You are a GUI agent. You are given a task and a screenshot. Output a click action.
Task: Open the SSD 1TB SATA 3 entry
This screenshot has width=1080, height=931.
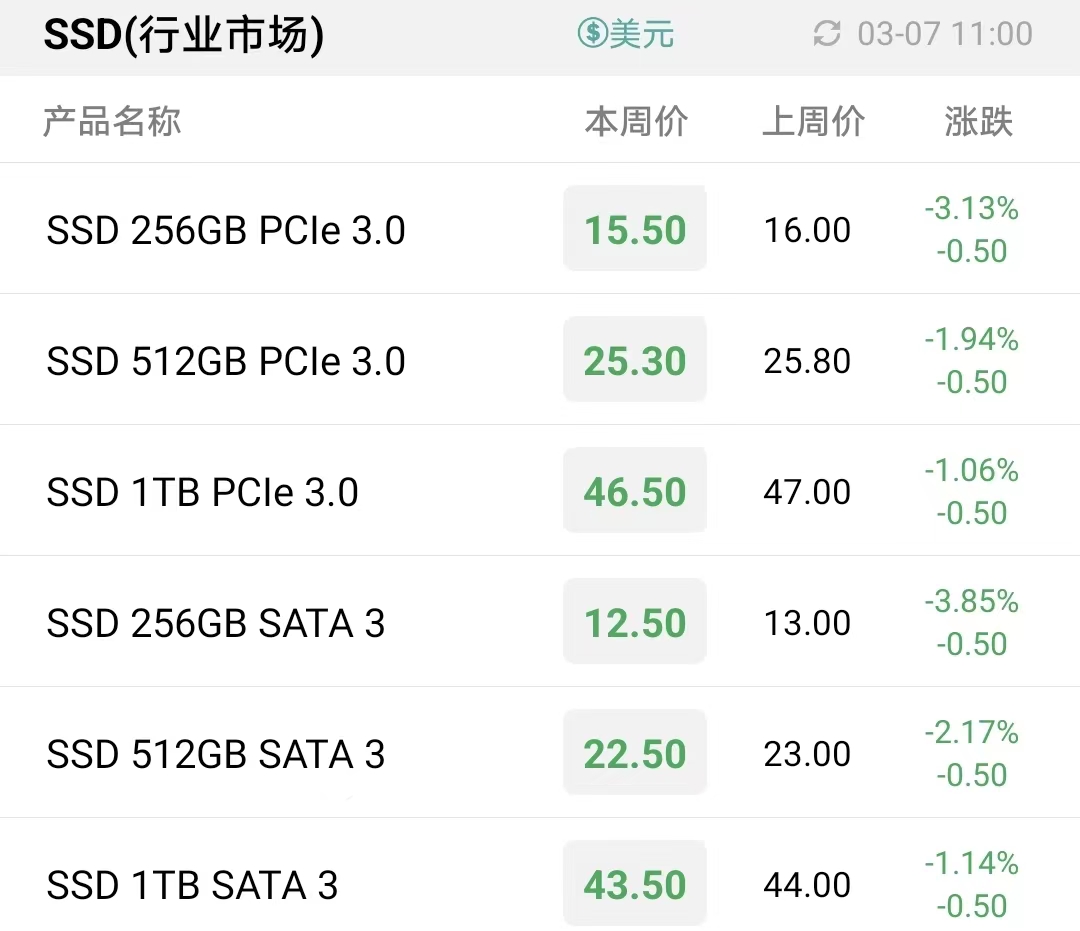click(x=540, y=875)
